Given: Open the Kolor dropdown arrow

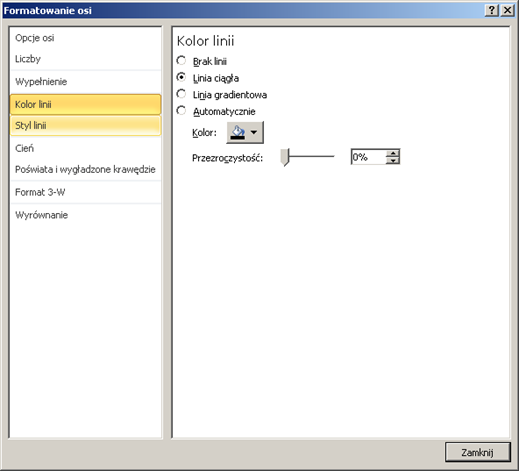Looking at the screenshot, I should coord(254,132).
